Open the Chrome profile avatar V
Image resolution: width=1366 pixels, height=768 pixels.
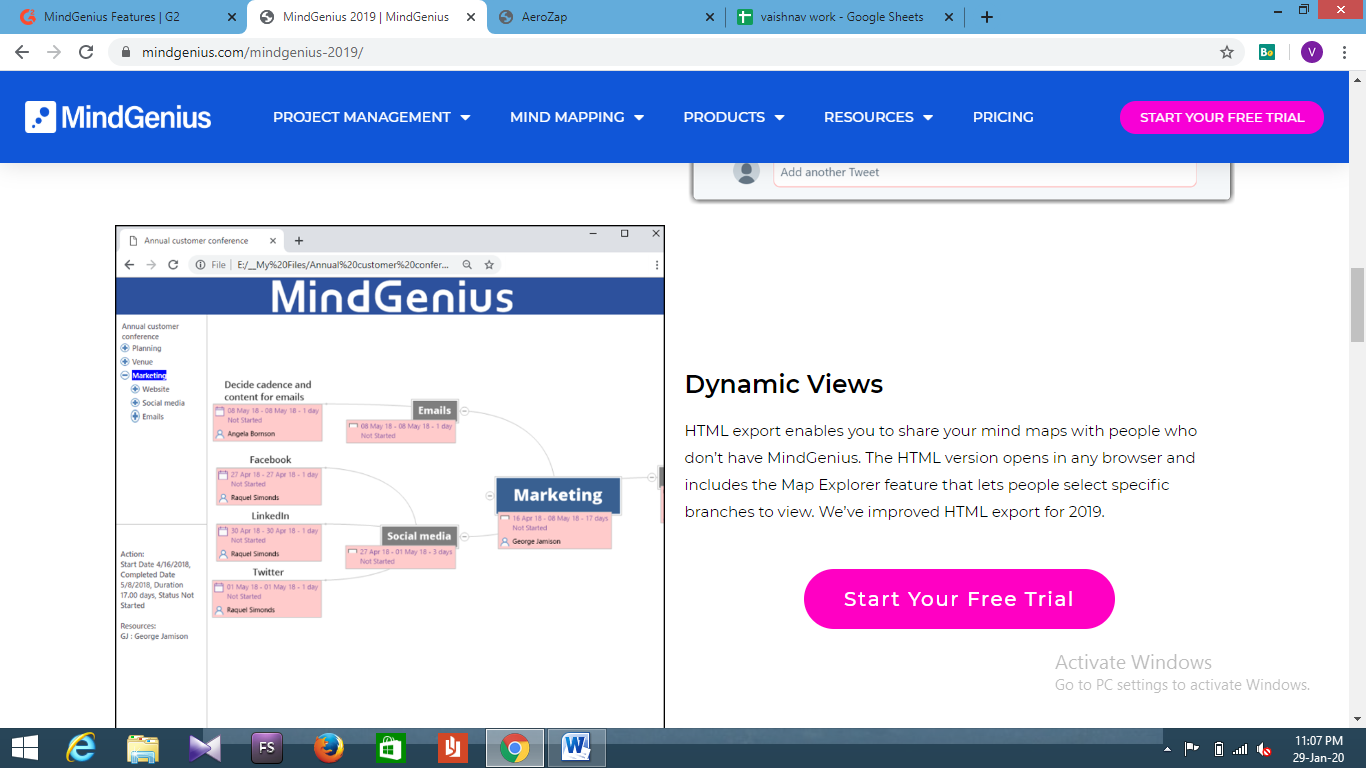(1312, 52)
